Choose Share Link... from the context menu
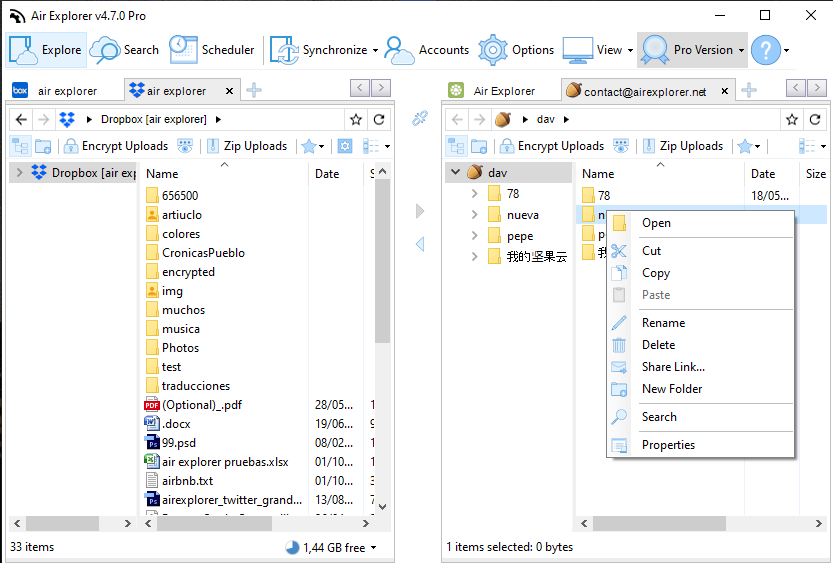This screenshot has height=563, width=833. click(700, 367)
